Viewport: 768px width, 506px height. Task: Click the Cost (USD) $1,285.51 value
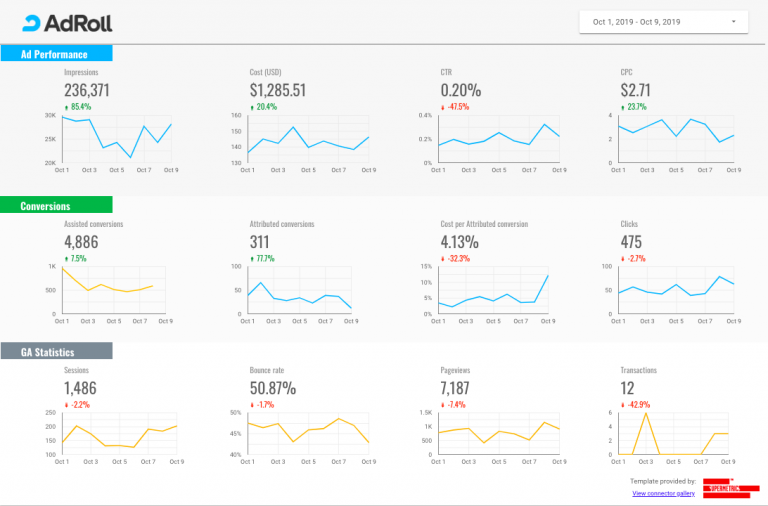click(278, 90)
